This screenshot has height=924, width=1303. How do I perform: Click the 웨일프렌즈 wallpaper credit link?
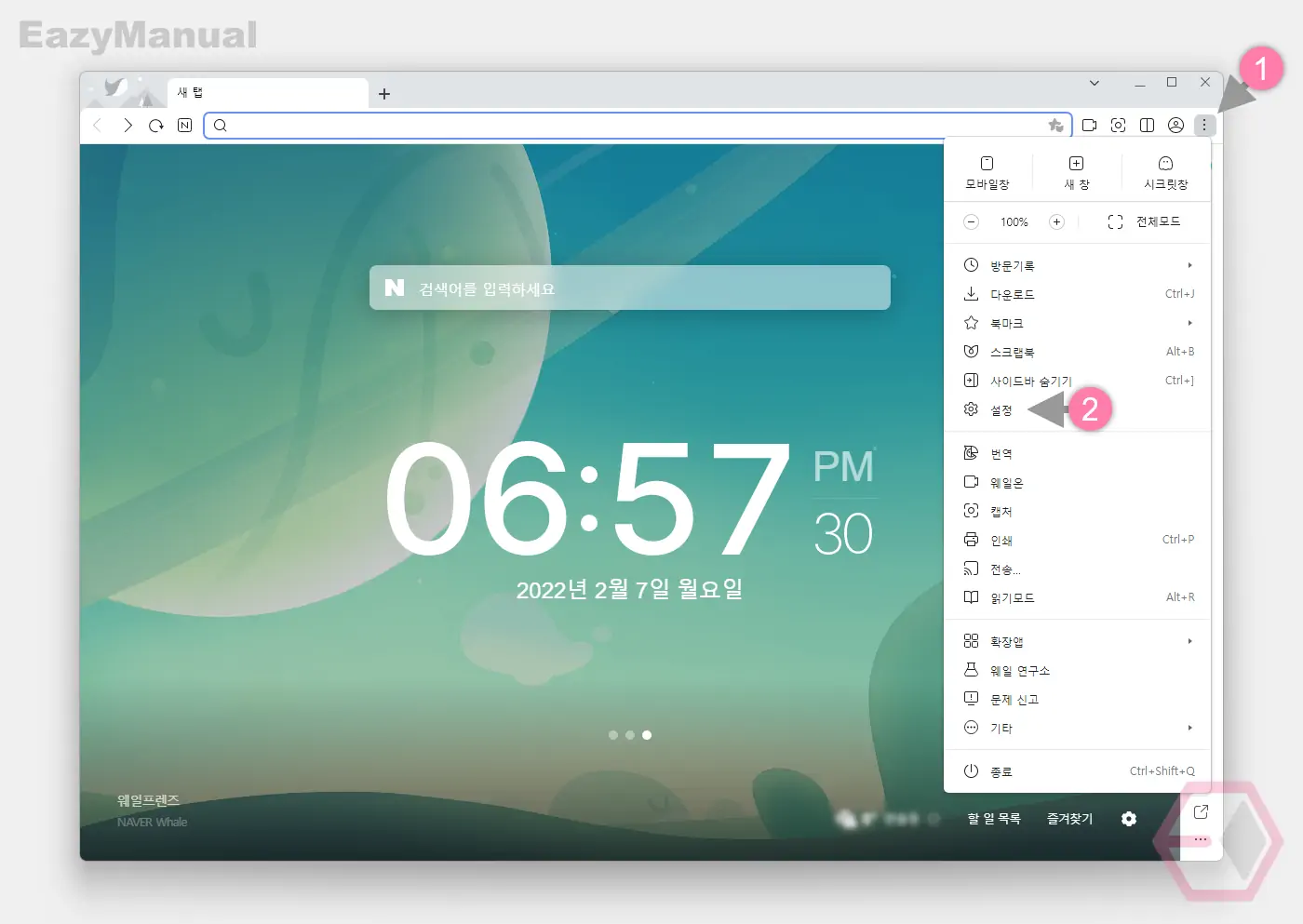(x=148, y=800)
